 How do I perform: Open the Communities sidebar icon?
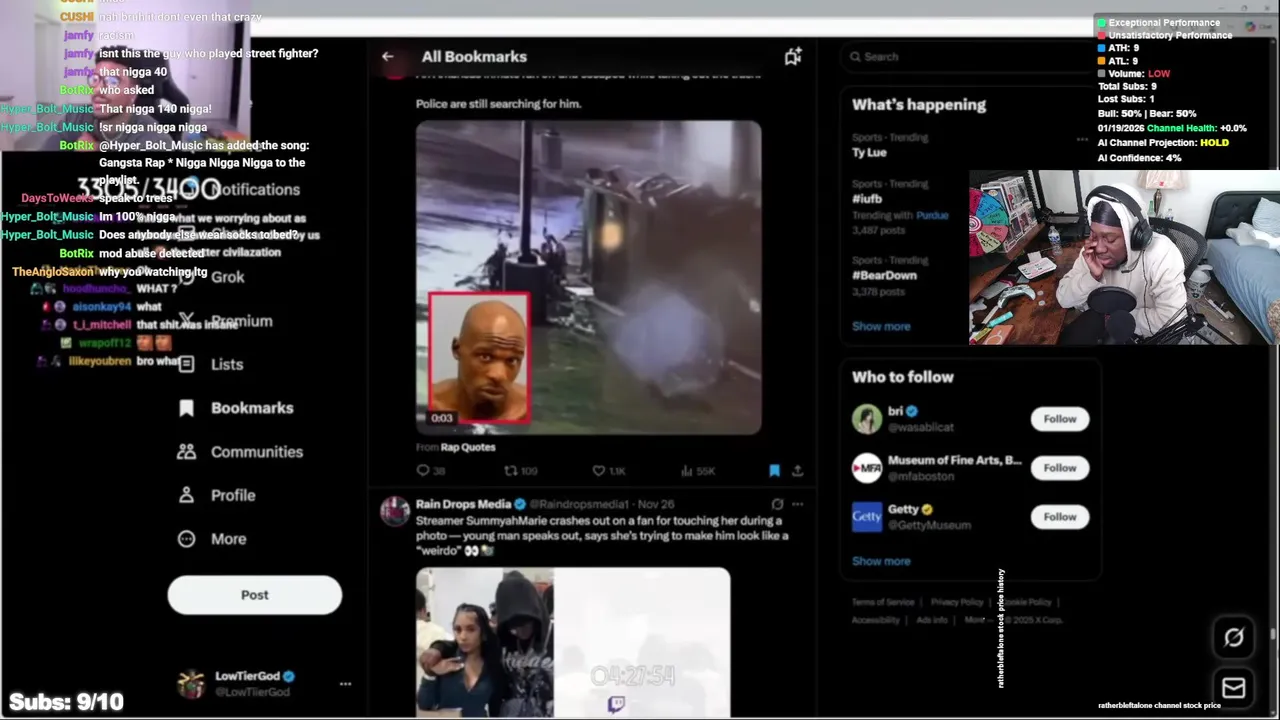pyautogui.click(x=186, y=452)
